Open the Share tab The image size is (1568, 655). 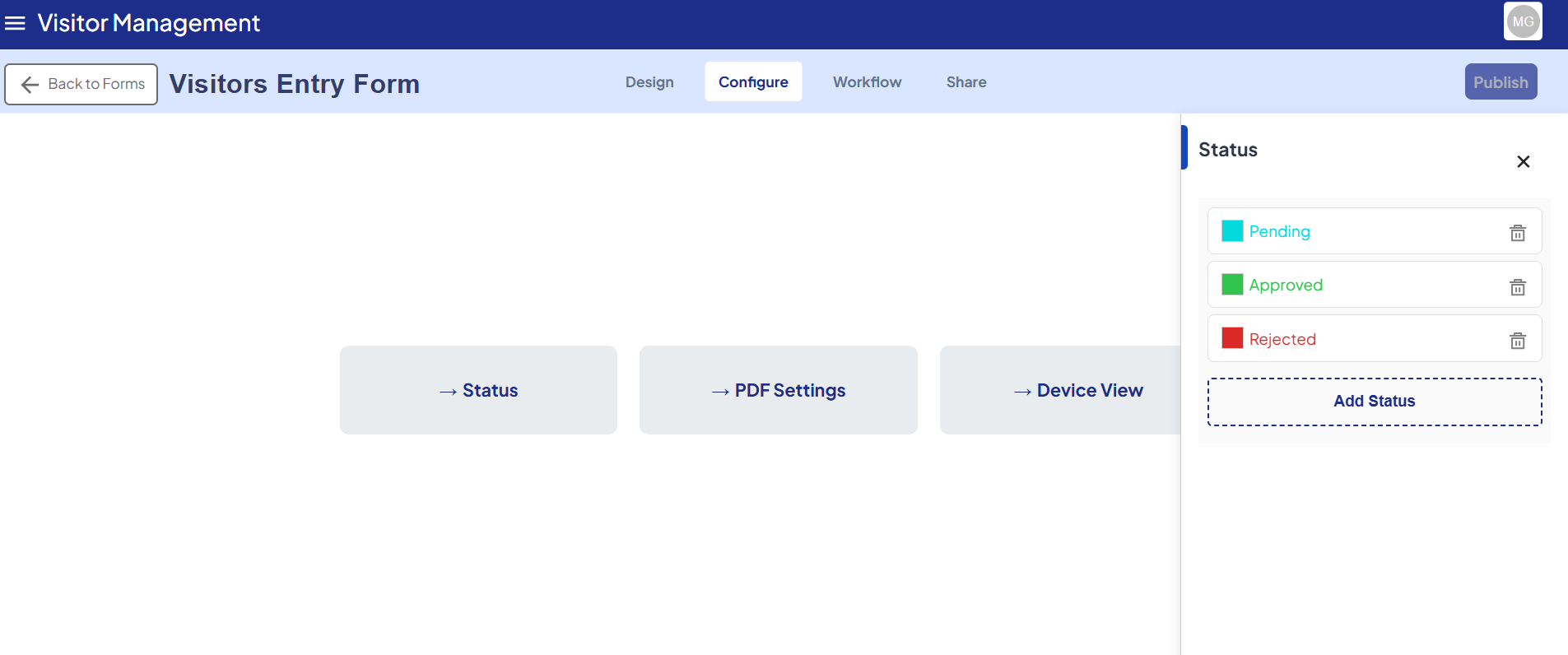966,82
